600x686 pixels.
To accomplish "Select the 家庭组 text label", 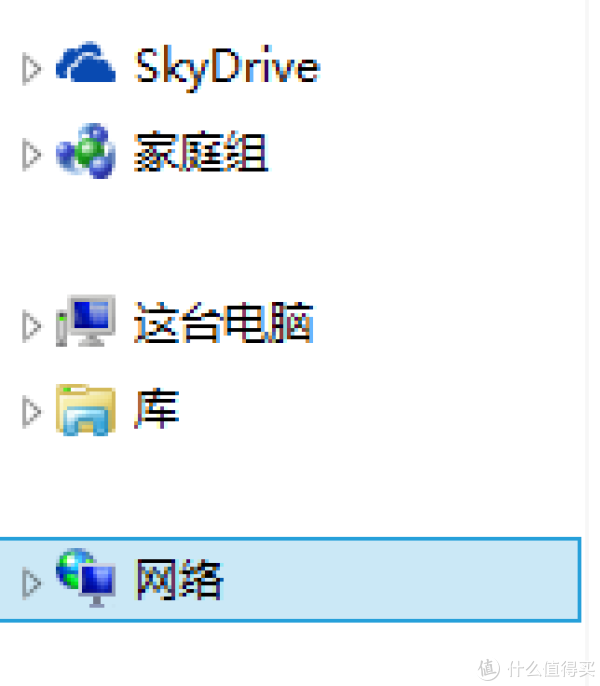I will pyautogui.click(x=201, y=151).
